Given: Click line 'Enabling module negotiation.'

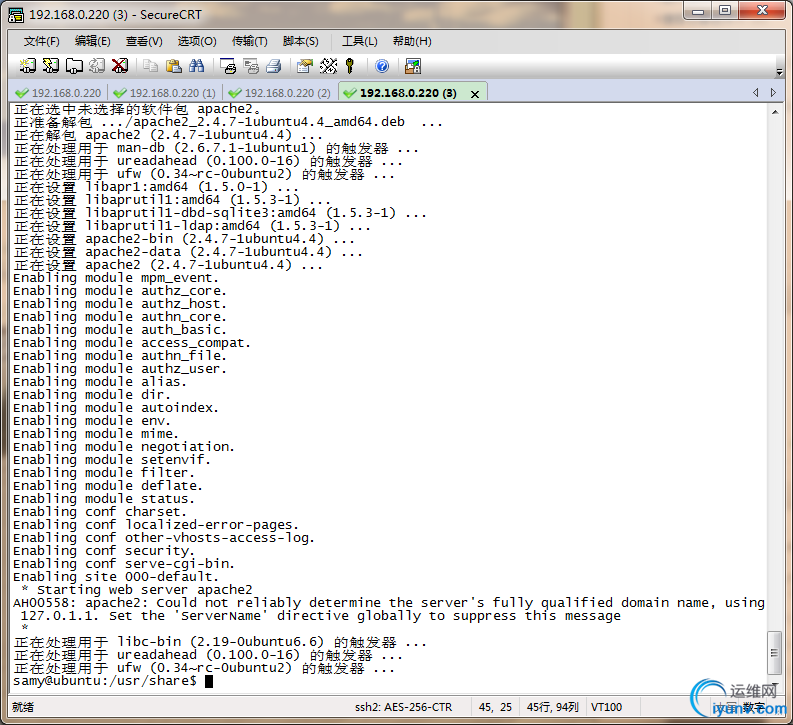Looking at the screenshot, I should pyautogui.click(x=124, y=447).
